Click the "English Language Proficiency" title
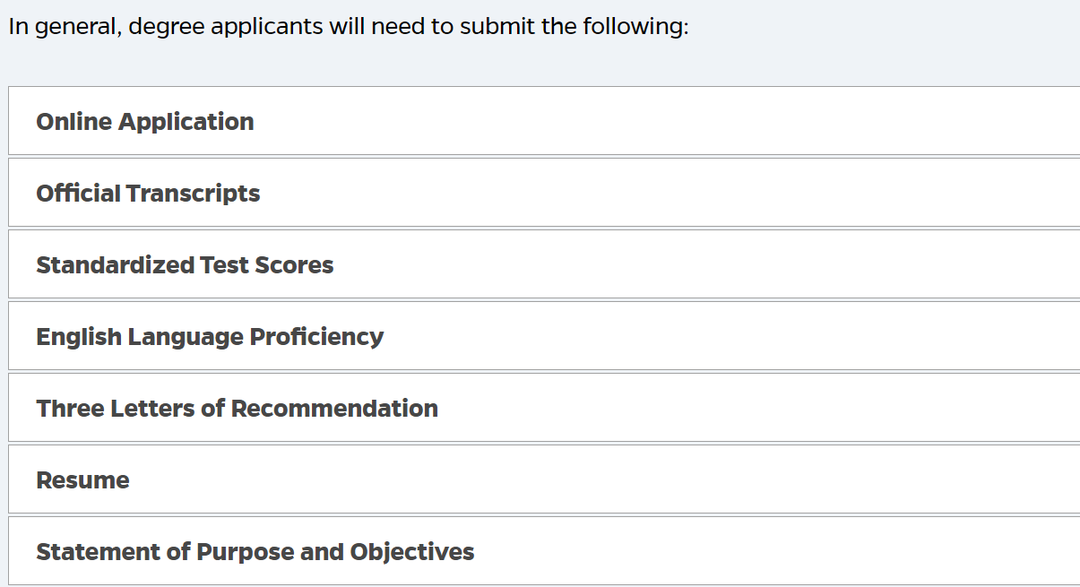The width and height of the screenshot is (1080, 587). tap(209, 337)
